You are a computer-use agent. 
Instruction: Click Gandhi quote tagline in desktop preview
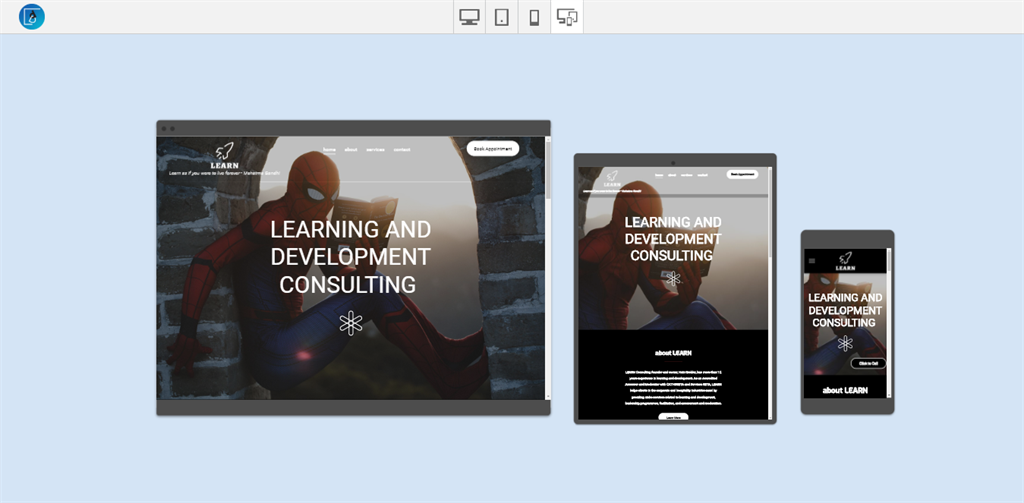click(224, 173)
